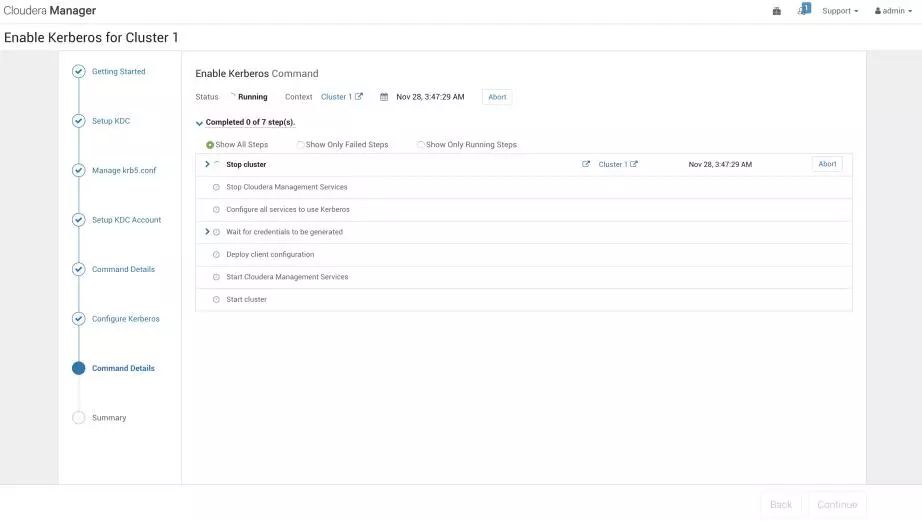Open the parcel/briefcase icon in top bar
922x521 pixels.
[x=776, y=11]
